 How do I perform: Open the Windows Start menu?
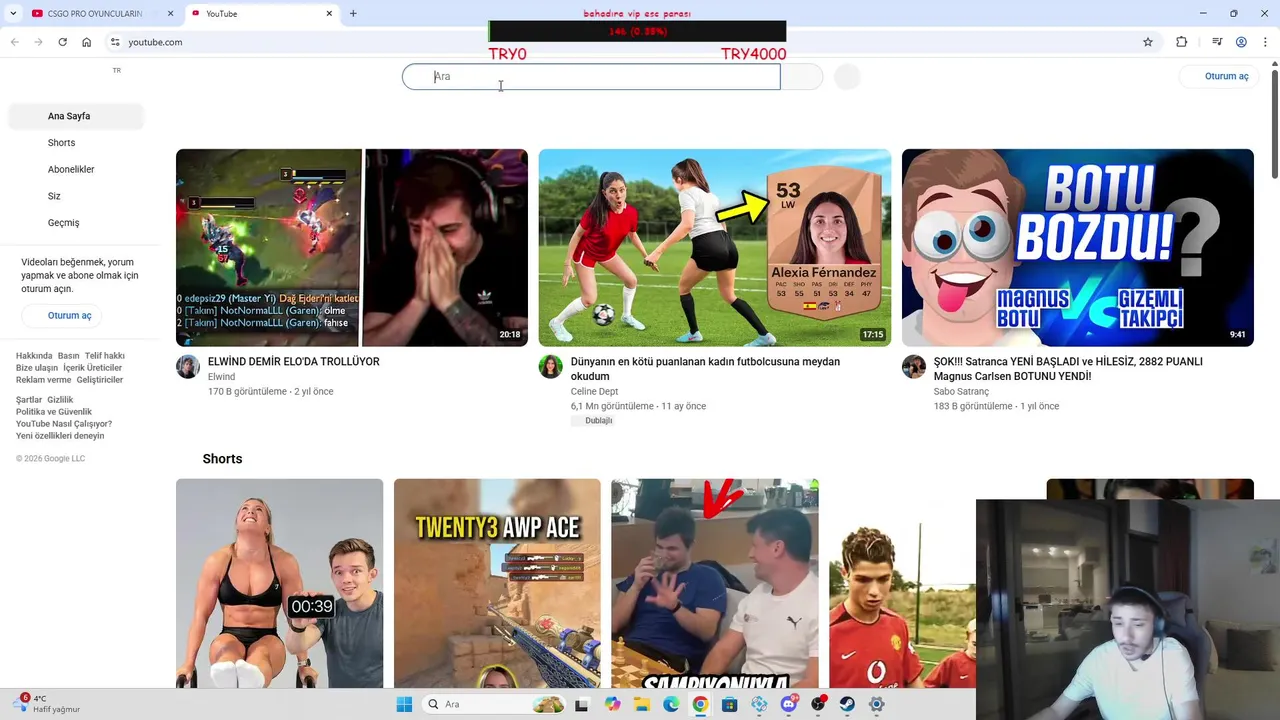[x=404, y=704]
